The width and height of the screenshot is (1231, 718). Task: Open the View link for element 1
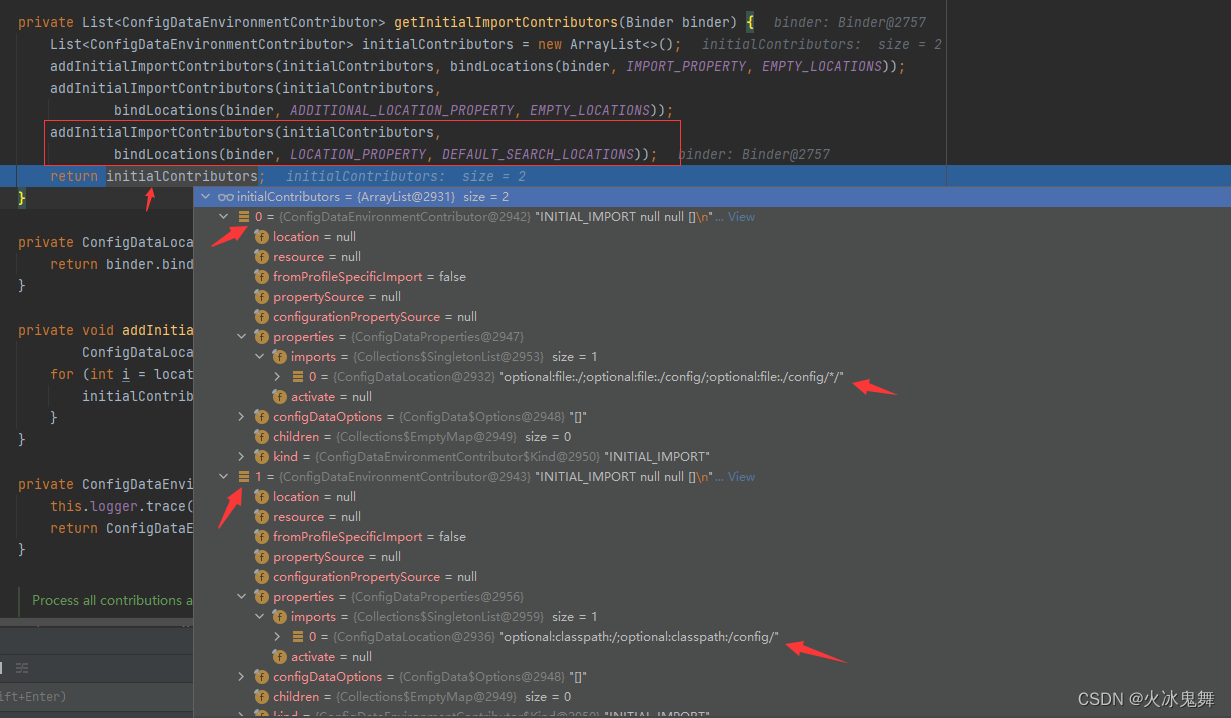pyautogui.click(x=741, y=476)
